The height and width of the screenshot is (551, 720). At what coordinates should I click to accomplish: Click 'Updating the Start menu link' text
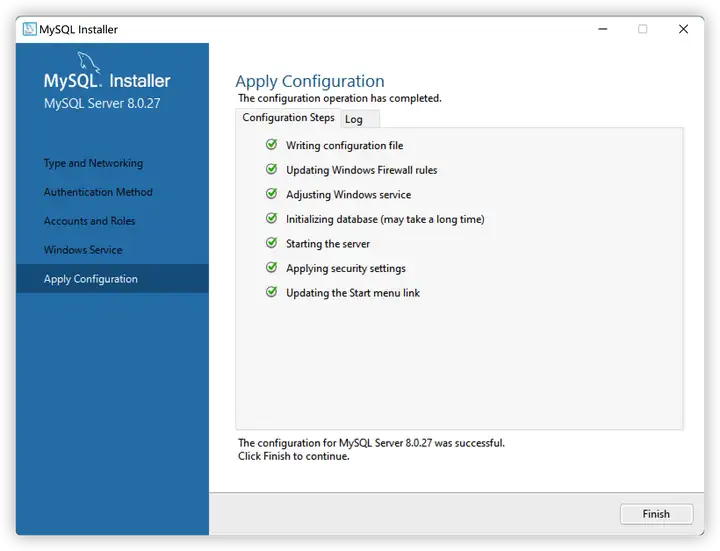point(353,293)
